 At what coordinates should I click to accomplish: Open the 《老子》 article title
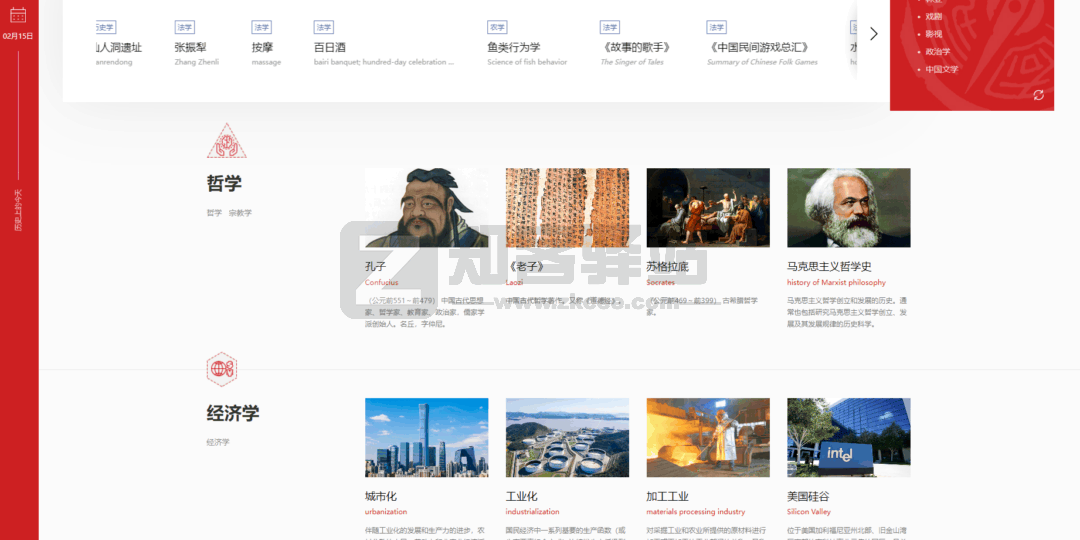pos(526,267)
